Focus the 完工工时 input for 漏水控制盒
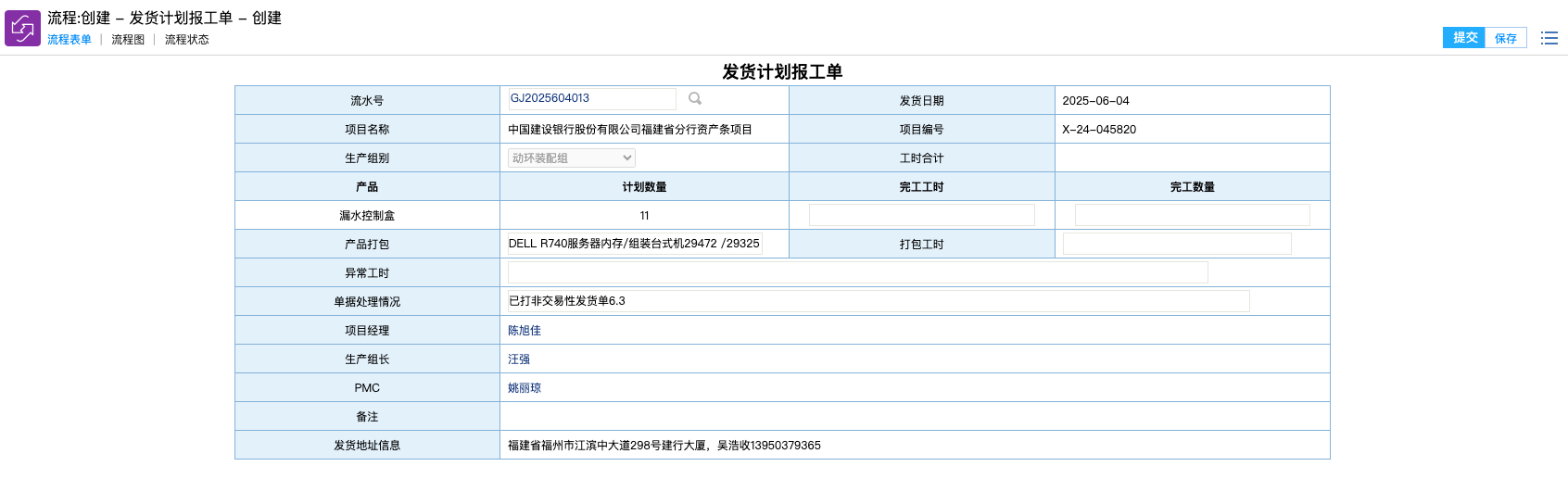This screenshot has width=1568, height=504. pyautogui.click(x=921, y=215)
